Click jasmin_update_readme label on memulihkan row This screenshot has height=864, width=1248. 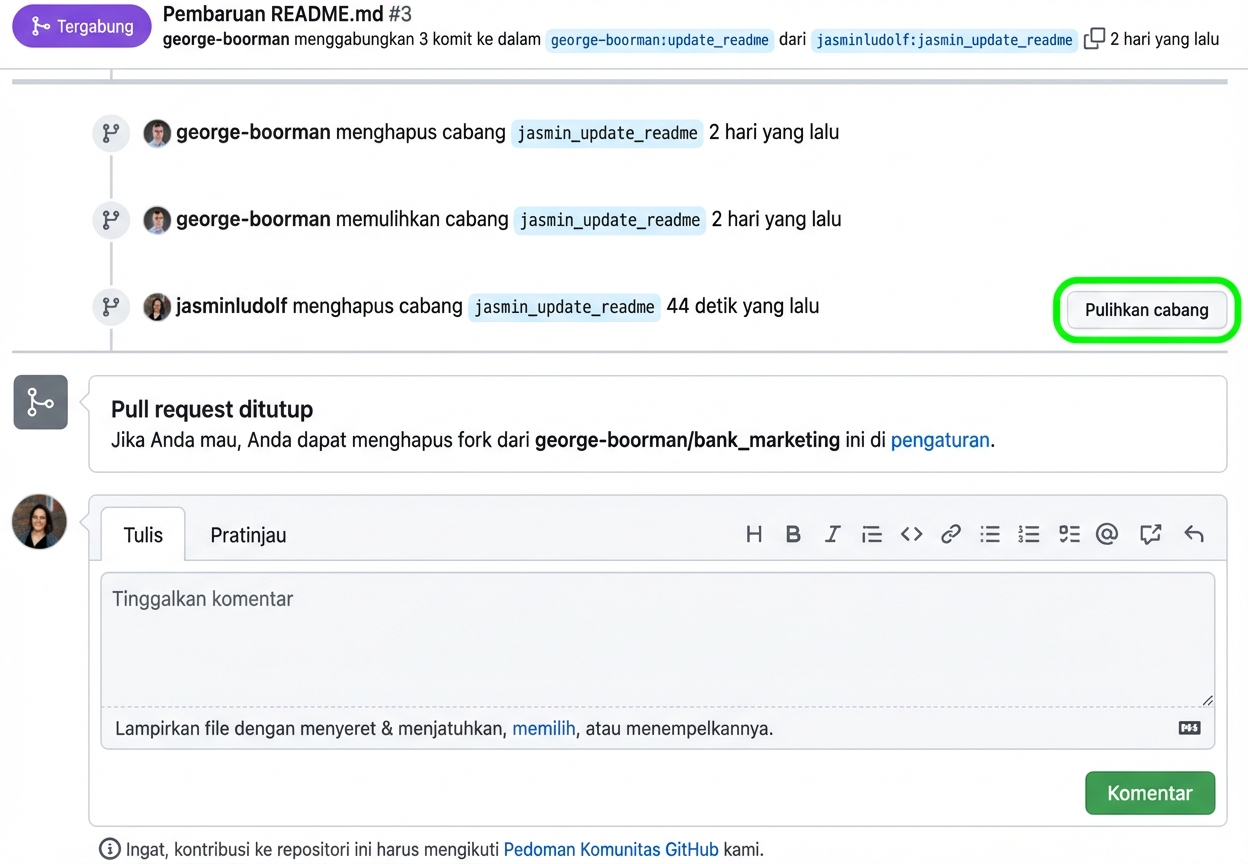tap(610, 220)
